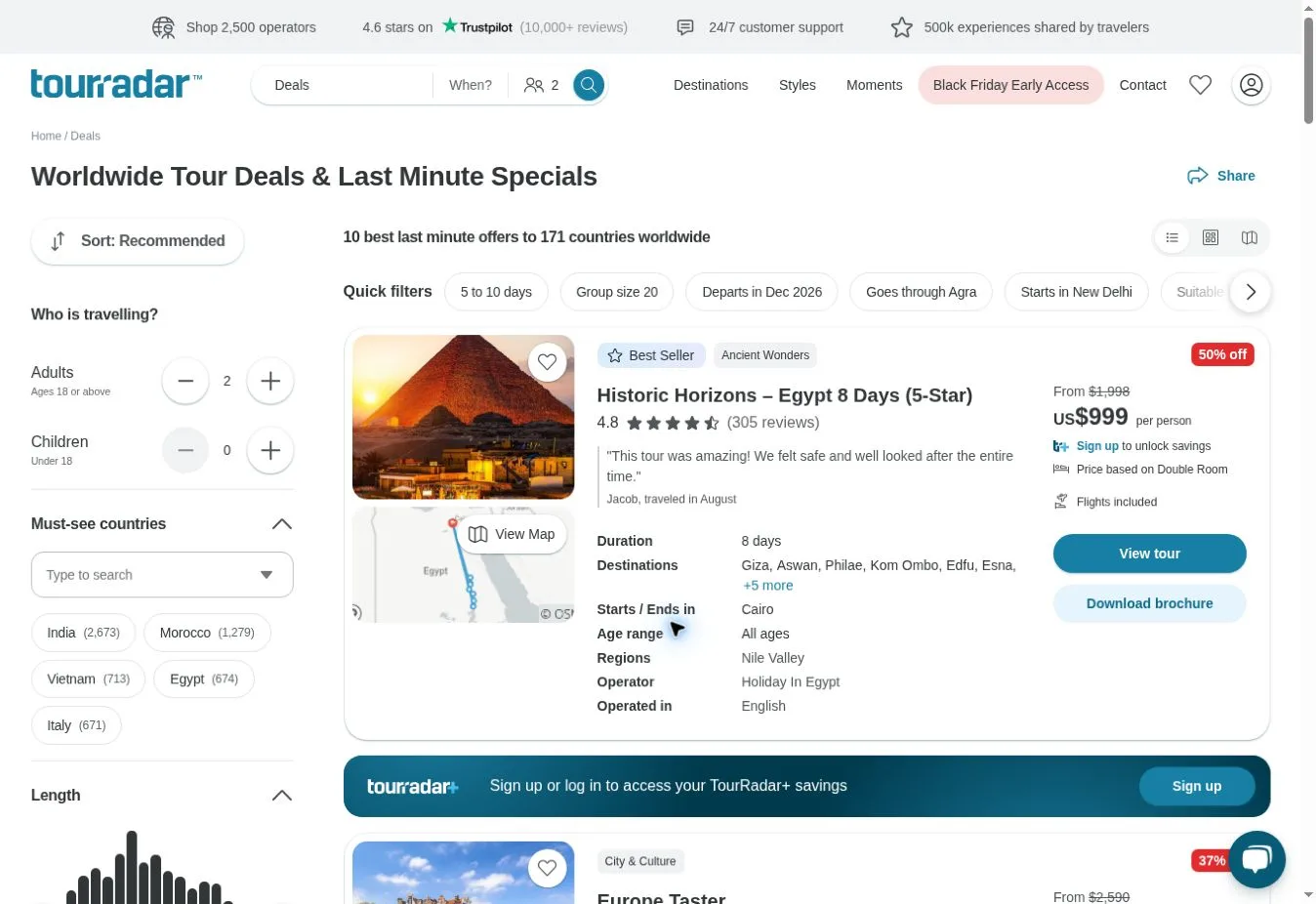This screenshot has height=904, width=1316.
Task: Select the Vietnam country chip
Action: (x=88, y=679)
